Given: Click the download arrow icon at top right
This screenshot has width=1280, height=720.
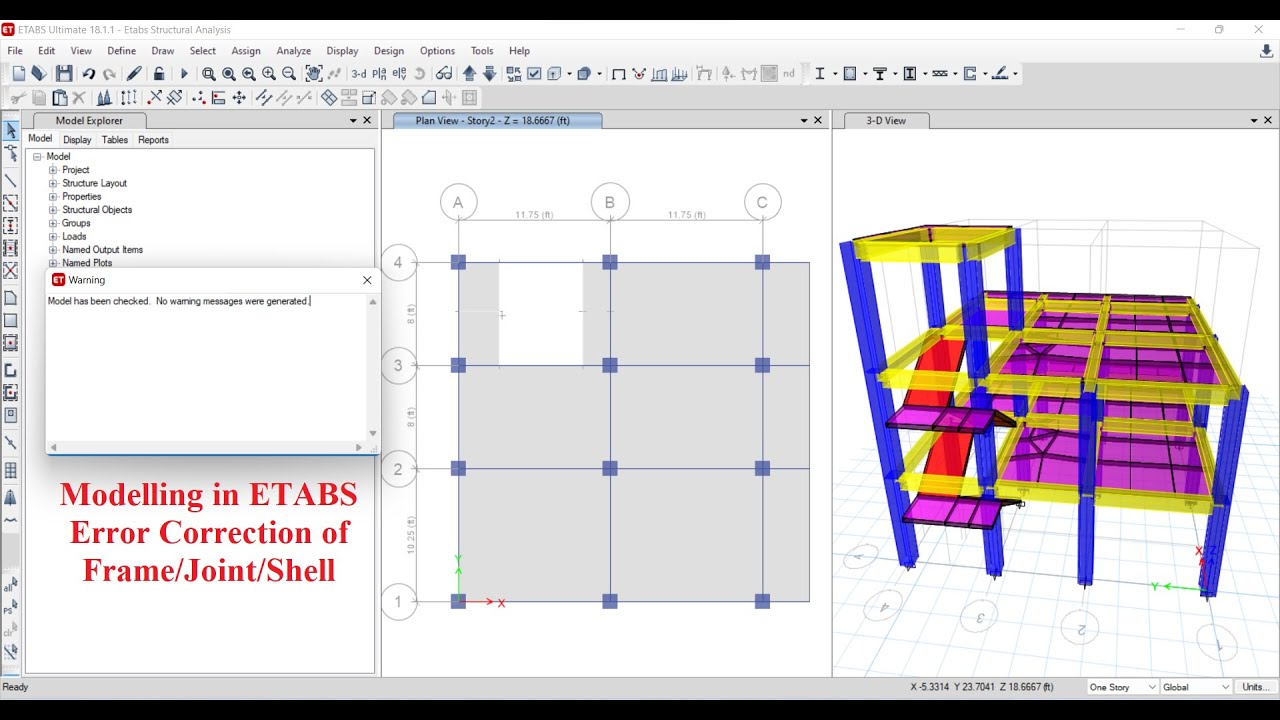Looking at the screenshot, I should click(1267, 51).
